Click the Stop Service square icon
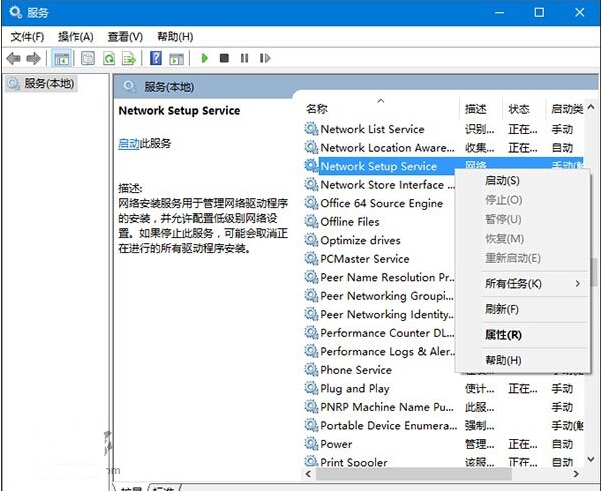Viewport: 602px width, 491px height. tap(224, 59)
